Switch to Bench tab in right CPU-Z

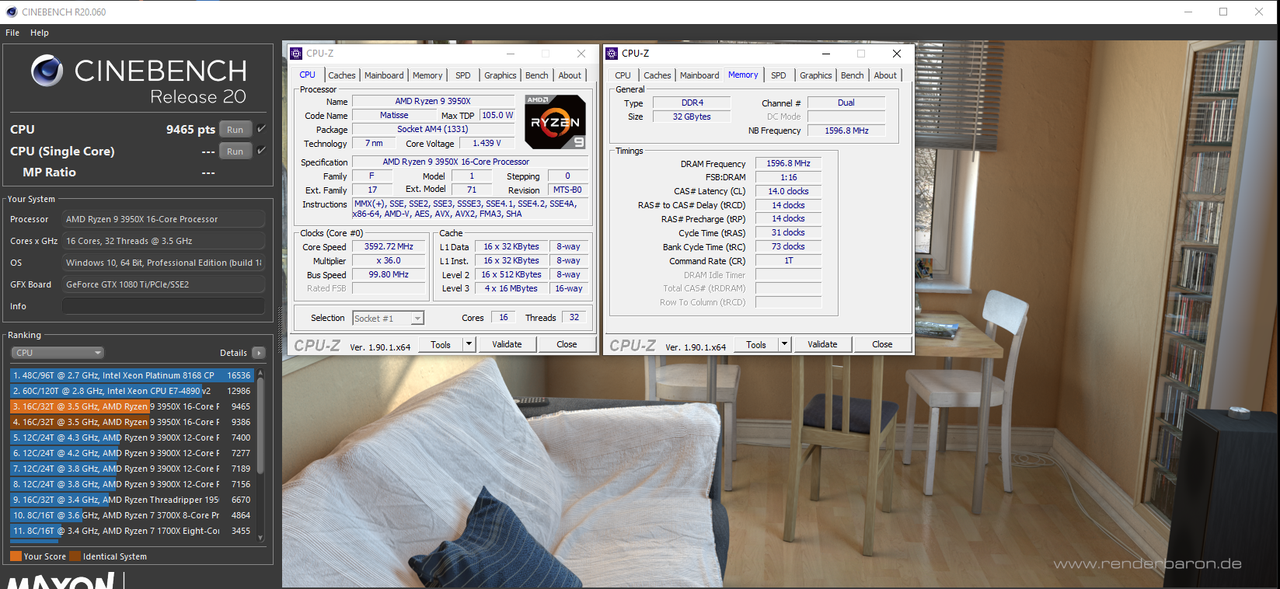click(852, 75)
